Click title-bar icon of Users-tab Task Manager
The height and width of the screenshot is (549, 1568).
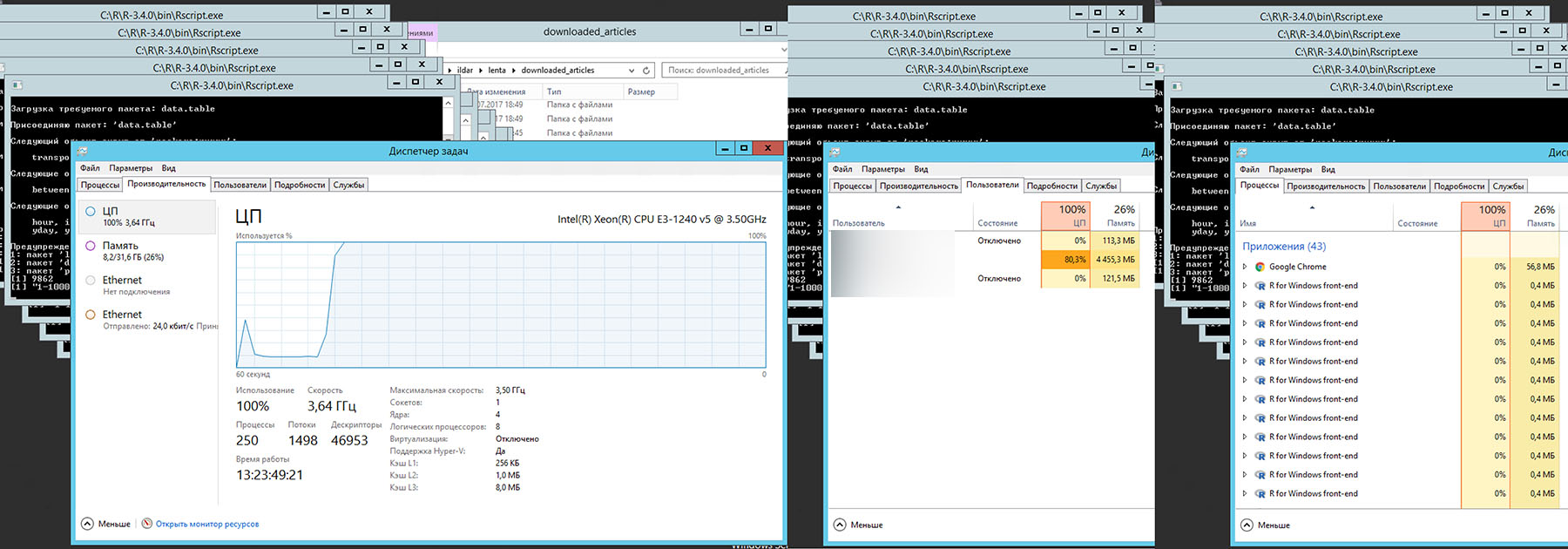[x=835, y=152]
